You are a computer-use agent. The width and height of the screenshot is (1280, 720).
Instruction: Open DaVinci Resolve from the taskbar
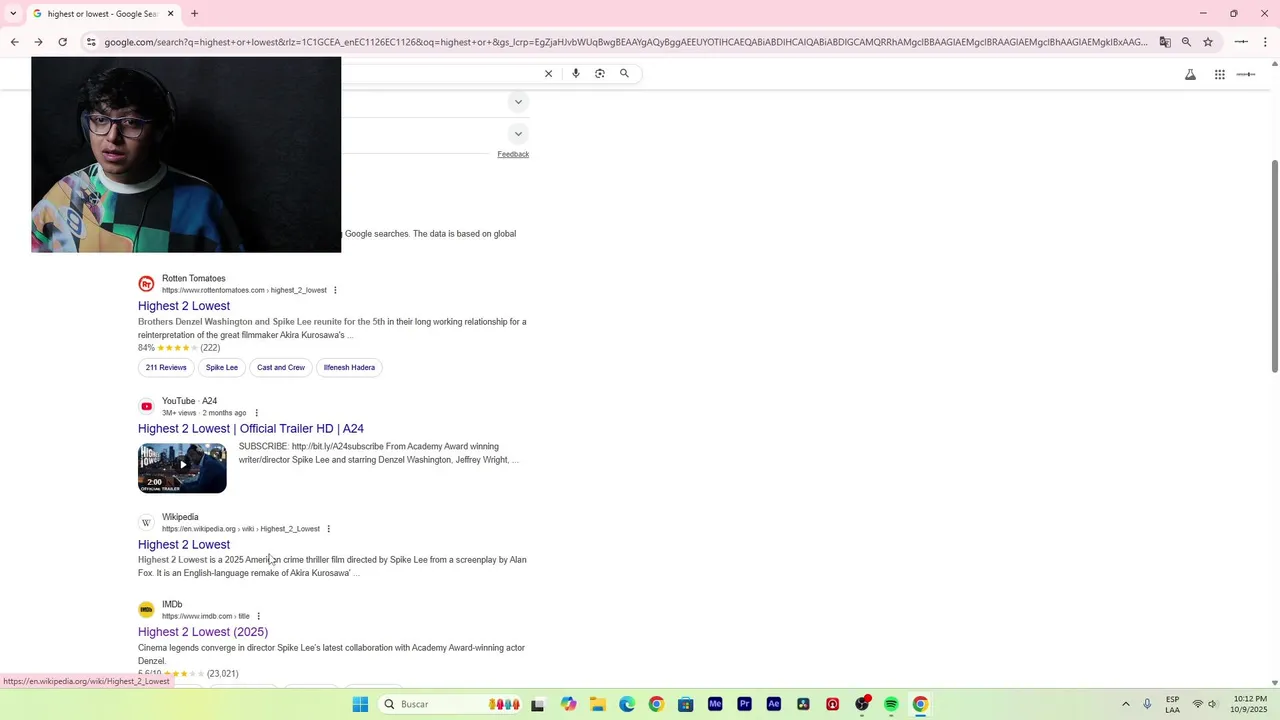click(803, 704)
